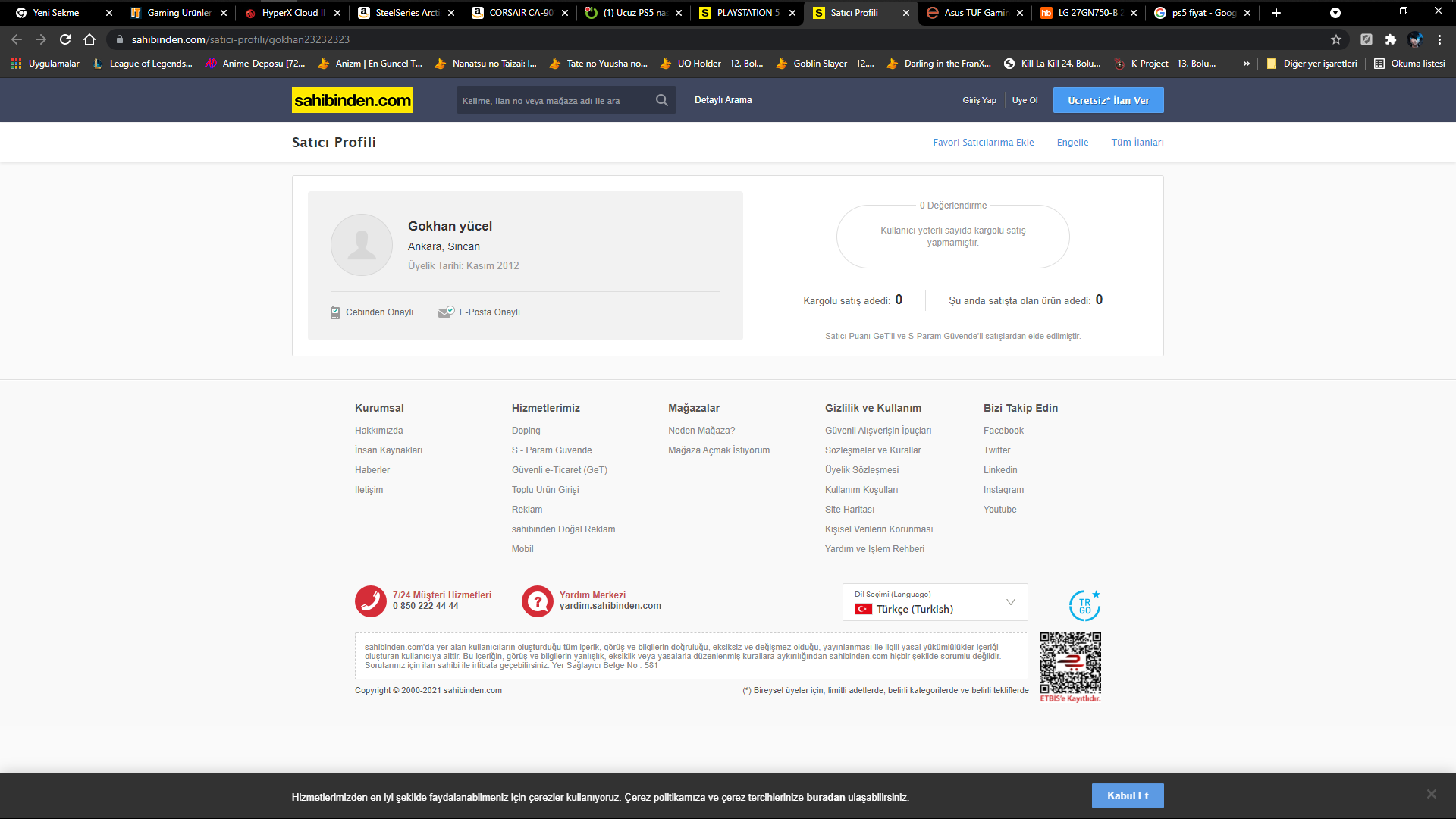
Task: Click the browser home icon
Action: [x=89, y=39]
